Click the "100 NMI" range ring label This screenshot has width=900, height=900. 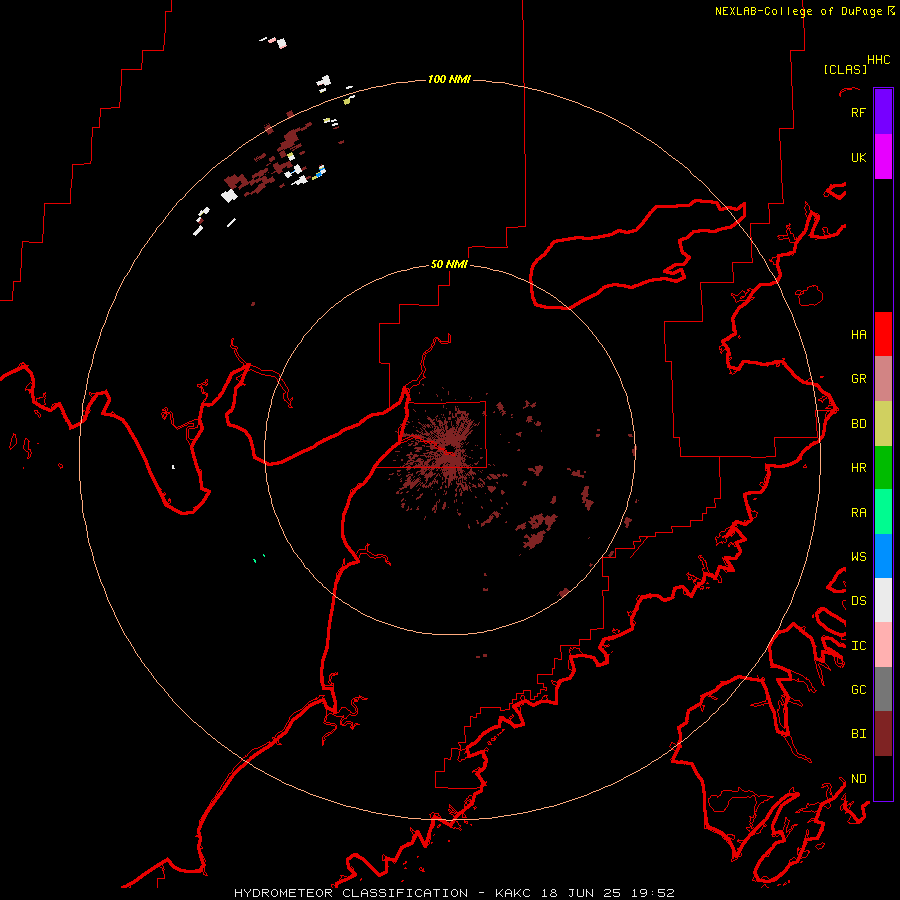449,79
